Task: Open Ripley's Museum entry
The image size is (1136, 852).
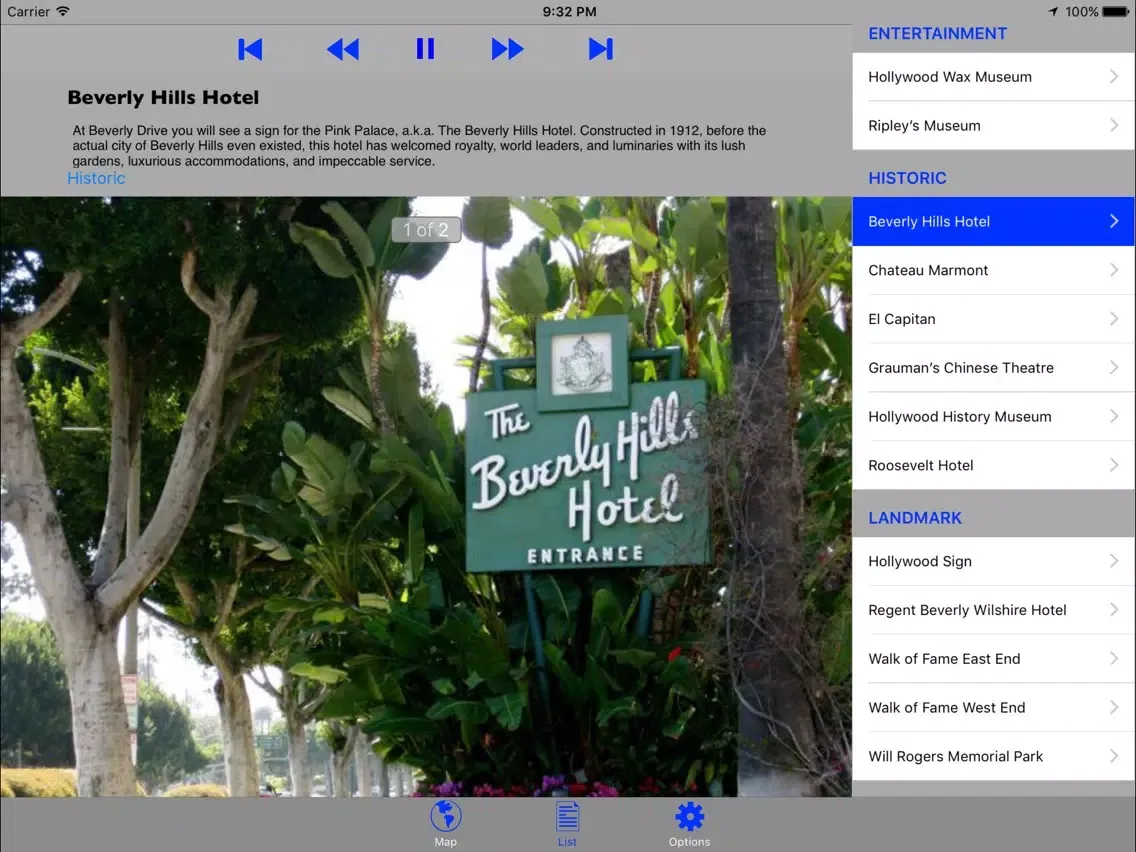Action: tap(993, 125)
